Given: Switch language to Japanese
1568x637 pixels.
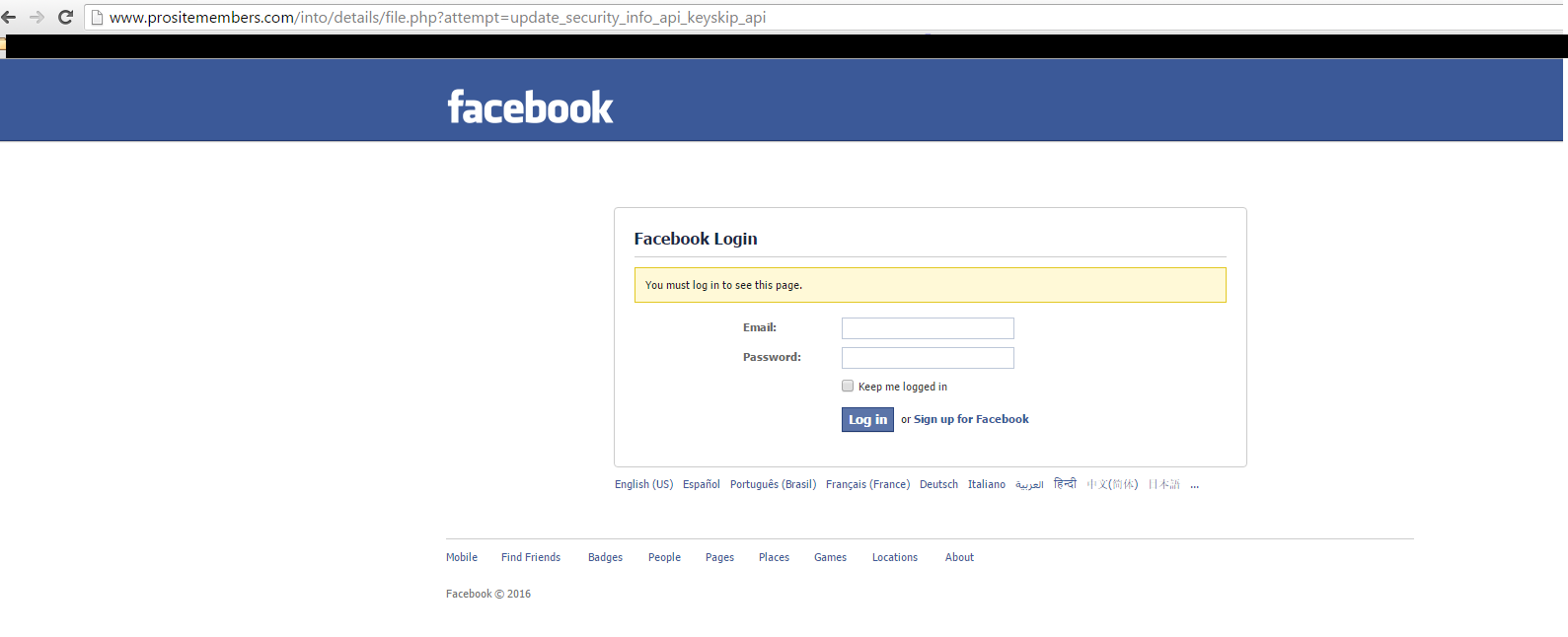Looking at the screenshot, I should (x=1163, y=484).
